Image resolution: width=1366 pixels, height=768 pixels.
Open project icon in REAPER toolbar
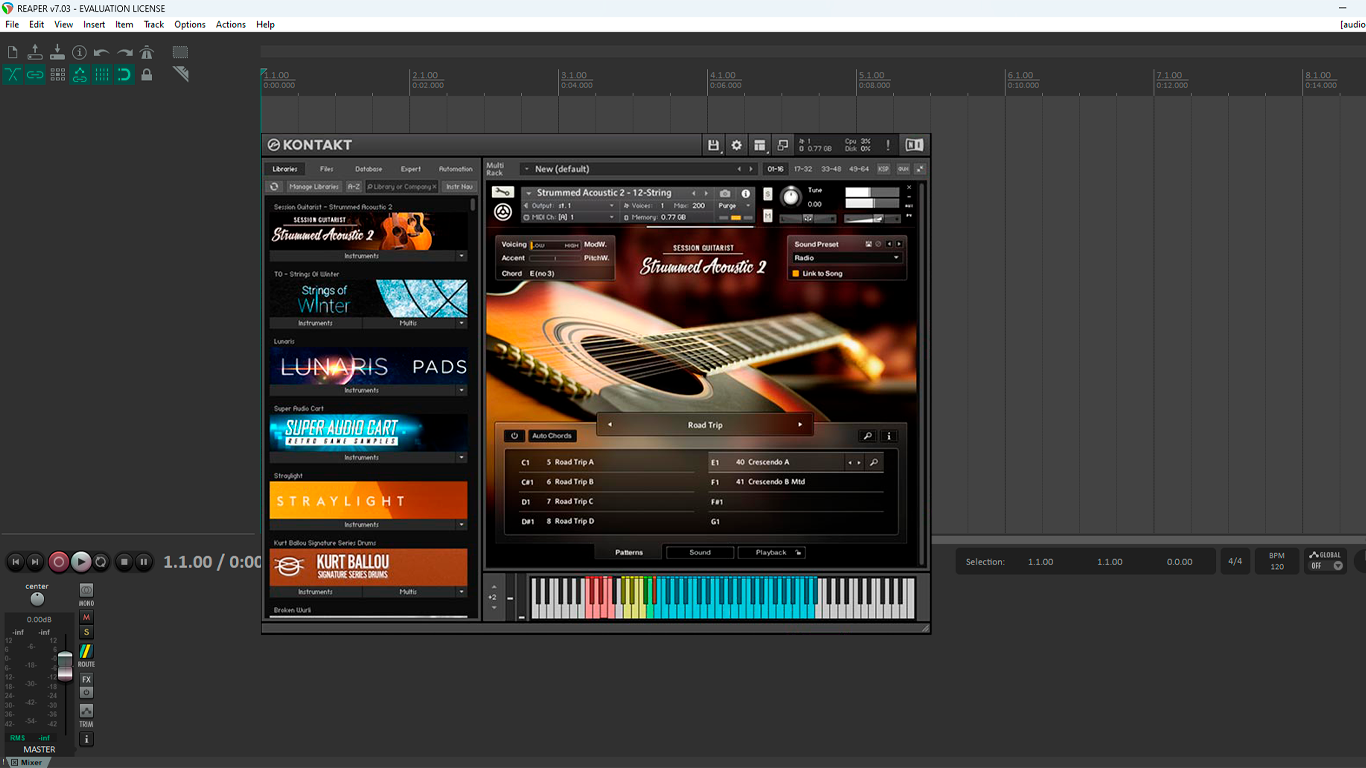tap(35, 52)
